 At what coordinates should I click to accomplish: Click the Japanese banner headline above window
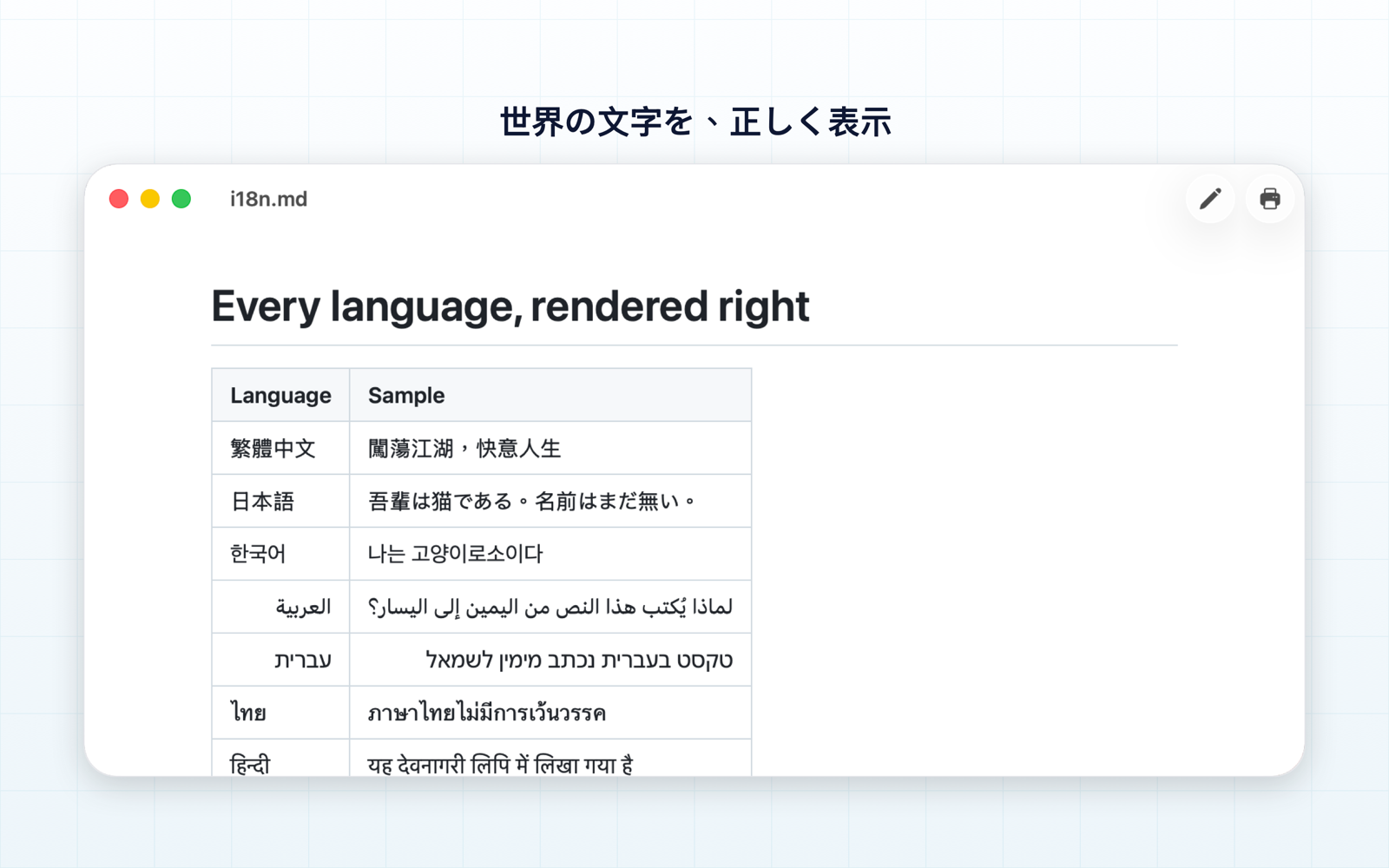695,122
